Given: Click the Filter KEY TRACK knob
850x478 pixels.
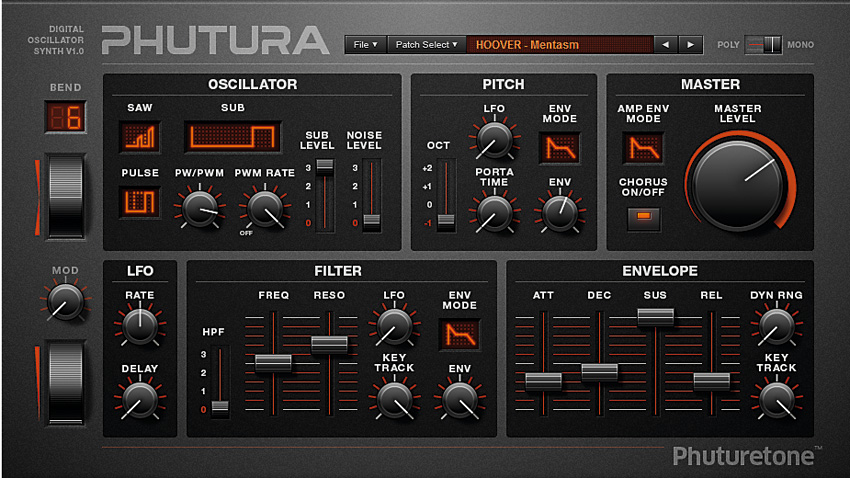Looking at the screenshot, I should (394, 400).
